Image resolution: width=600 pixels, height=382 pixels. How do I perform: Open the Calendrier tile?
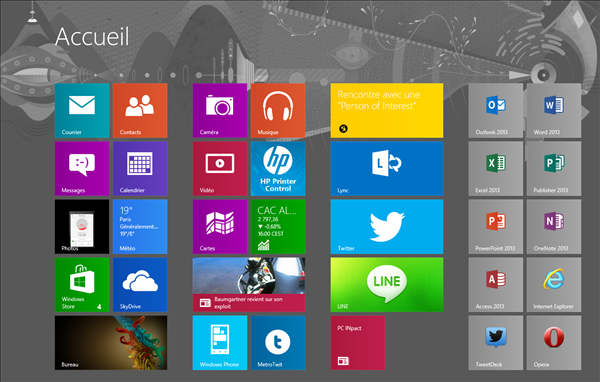[140, 169]
